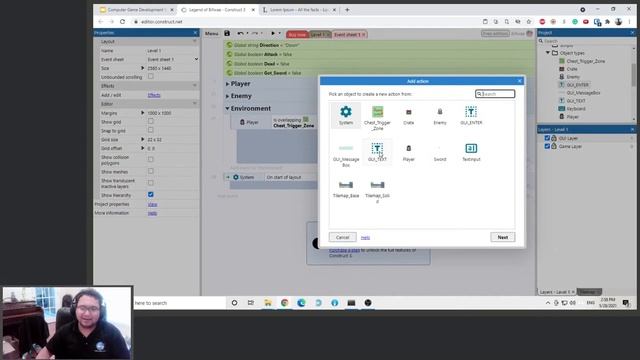Expand the Margins property arrow
Viewport: 640px width, 360px height.
[x=142, y=113]
